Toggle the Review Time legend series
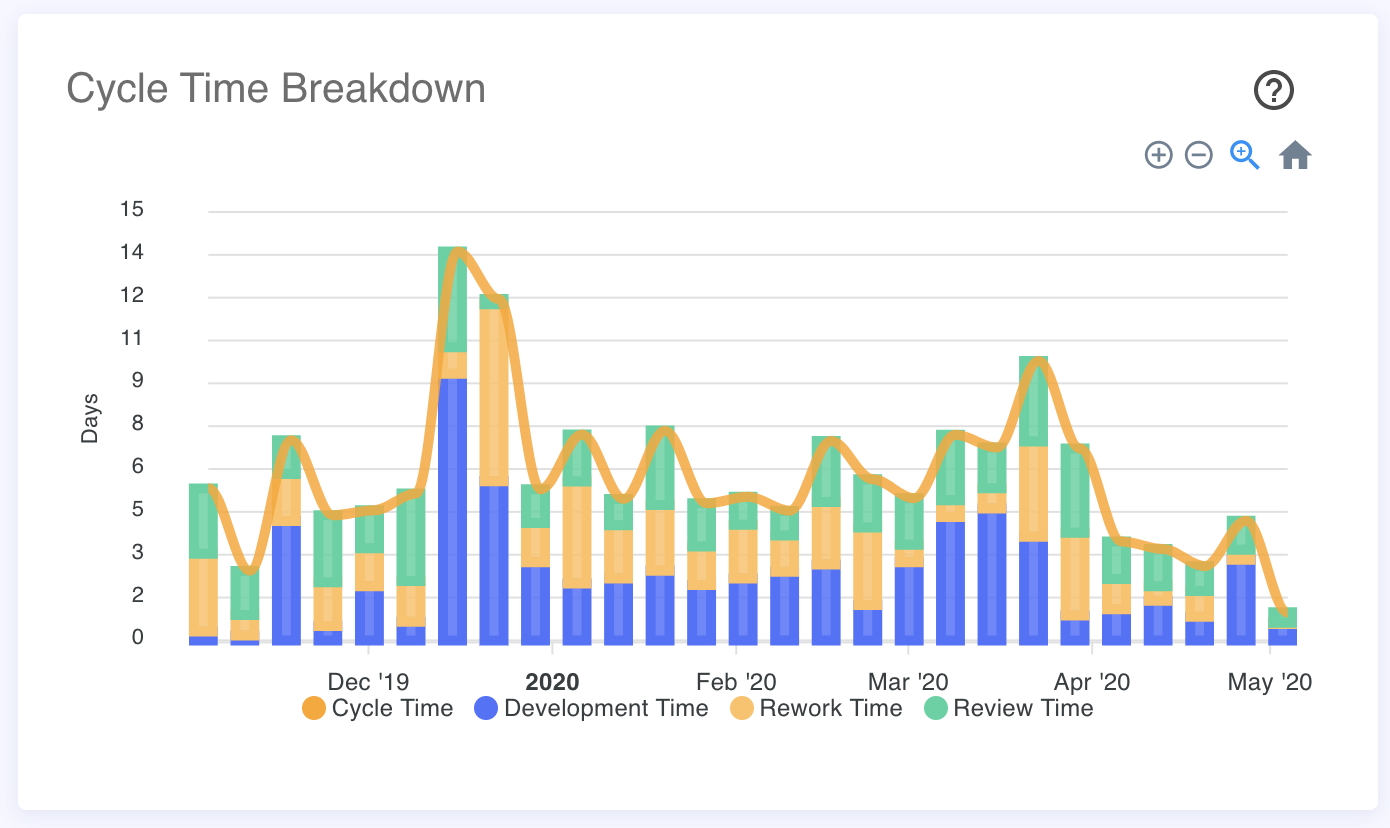1390x828 pixels. click(1007, 709)
